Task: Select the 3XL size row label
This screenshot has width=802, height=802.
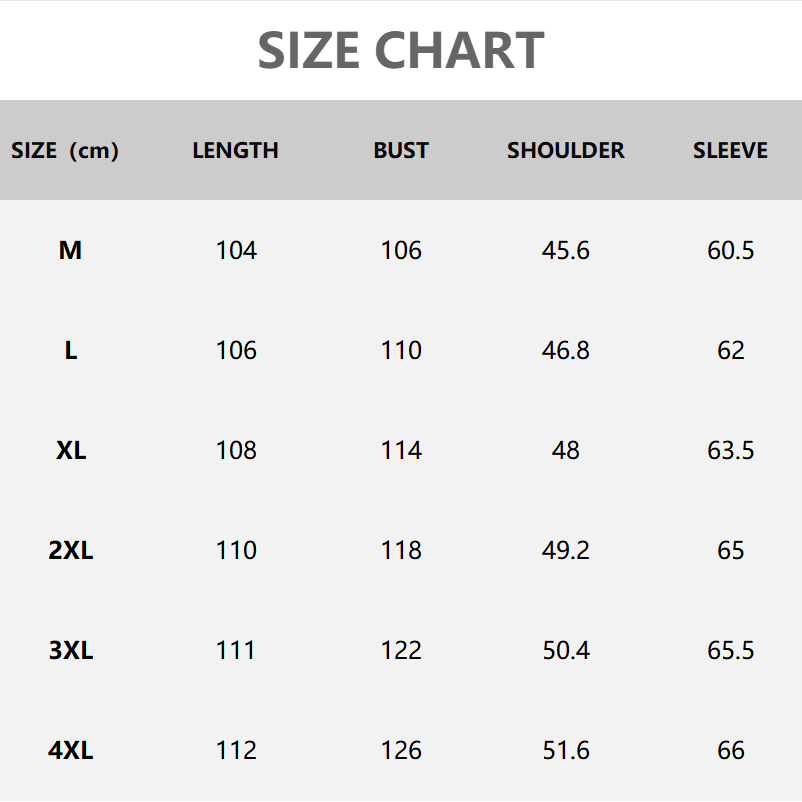Action: click(70, 650)
